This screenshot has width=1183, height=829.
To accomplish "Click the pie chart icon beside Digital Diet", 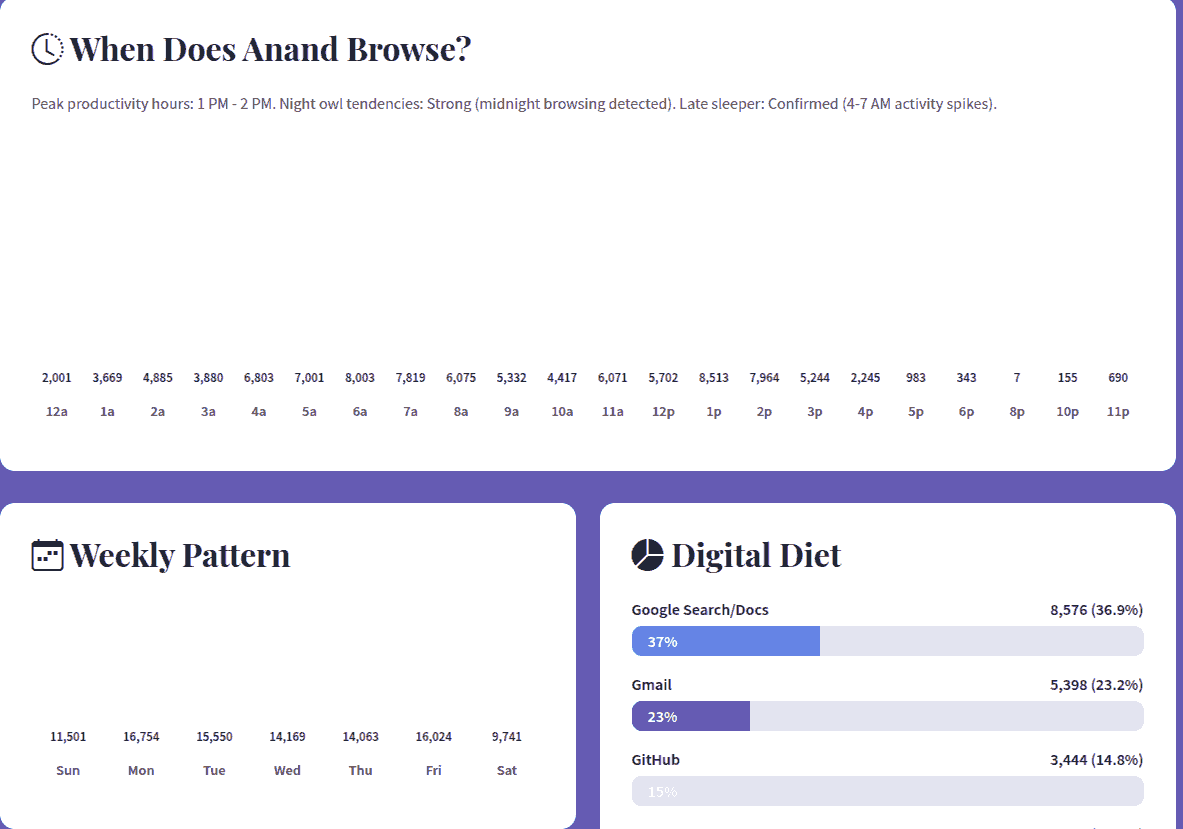I will coord(648,555).
